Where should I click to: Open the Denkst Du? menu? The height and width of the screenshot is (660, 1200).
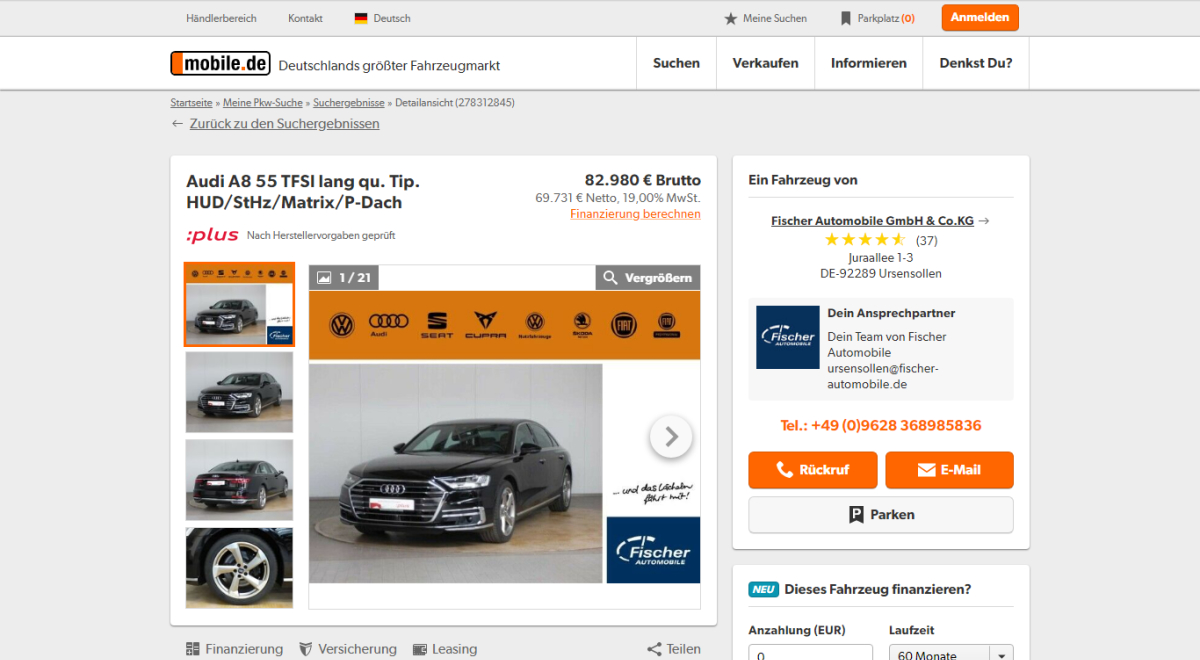pyautogui.click(x=976, y=63)
